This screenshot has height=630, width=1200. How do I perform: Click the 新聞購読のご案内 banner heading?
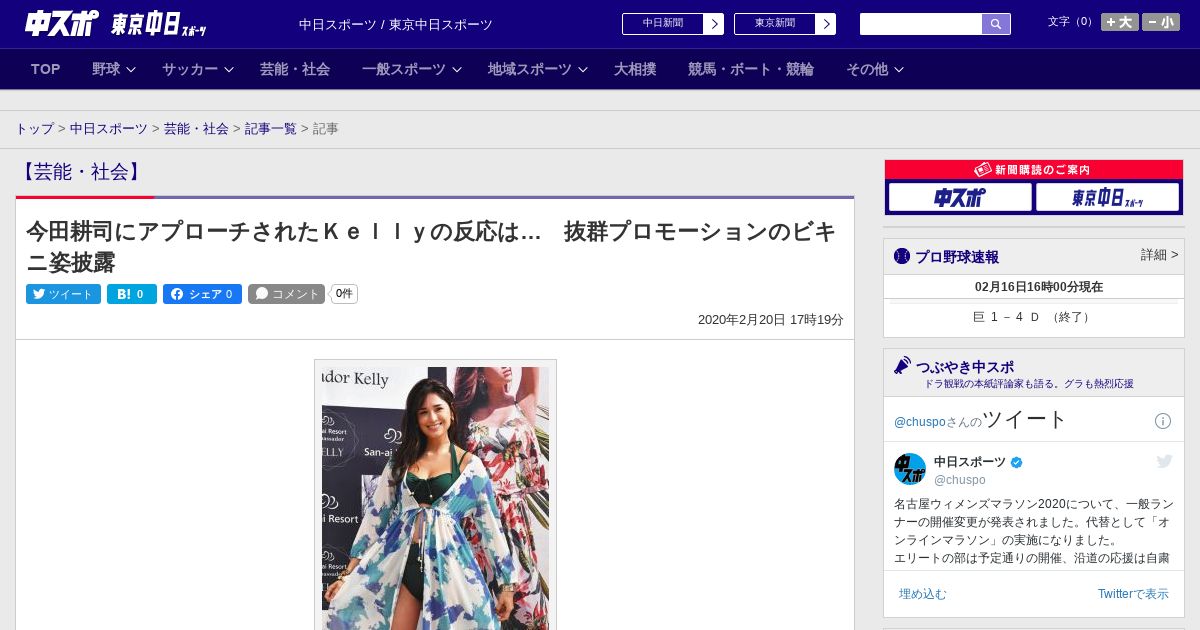tap(1034, 170)
